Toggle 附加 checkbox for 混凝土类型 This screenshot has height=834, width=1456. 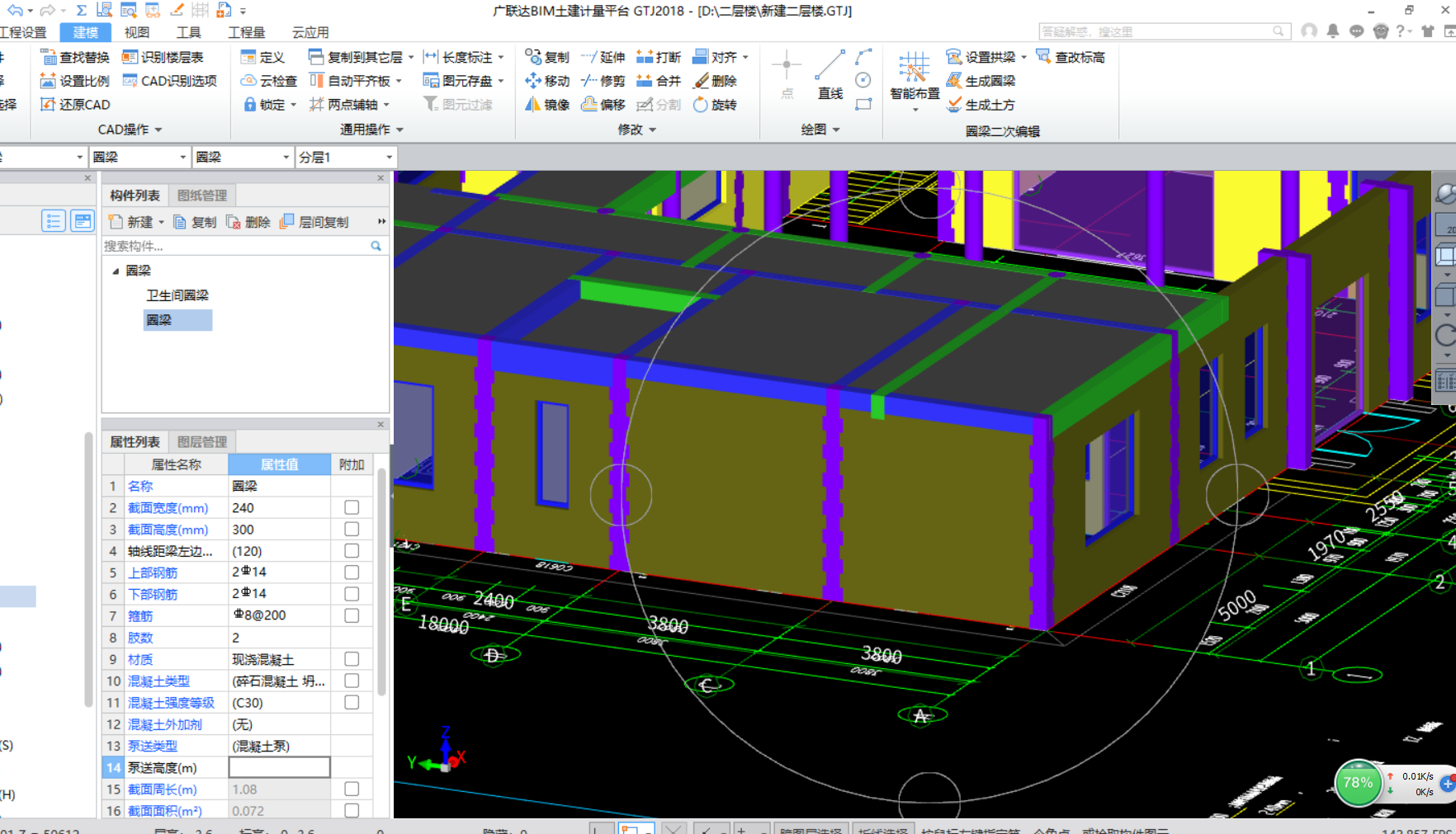coord(352,681)
